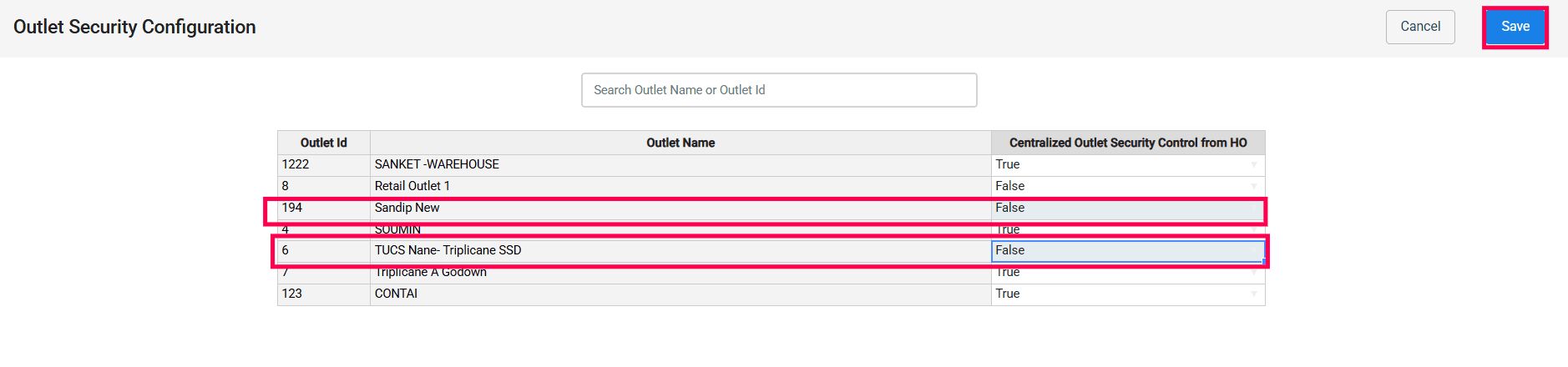Select the SANKET -WAREHOUSE outlet name cell
Screen dimensions: 1568x367
coord(680,165)
